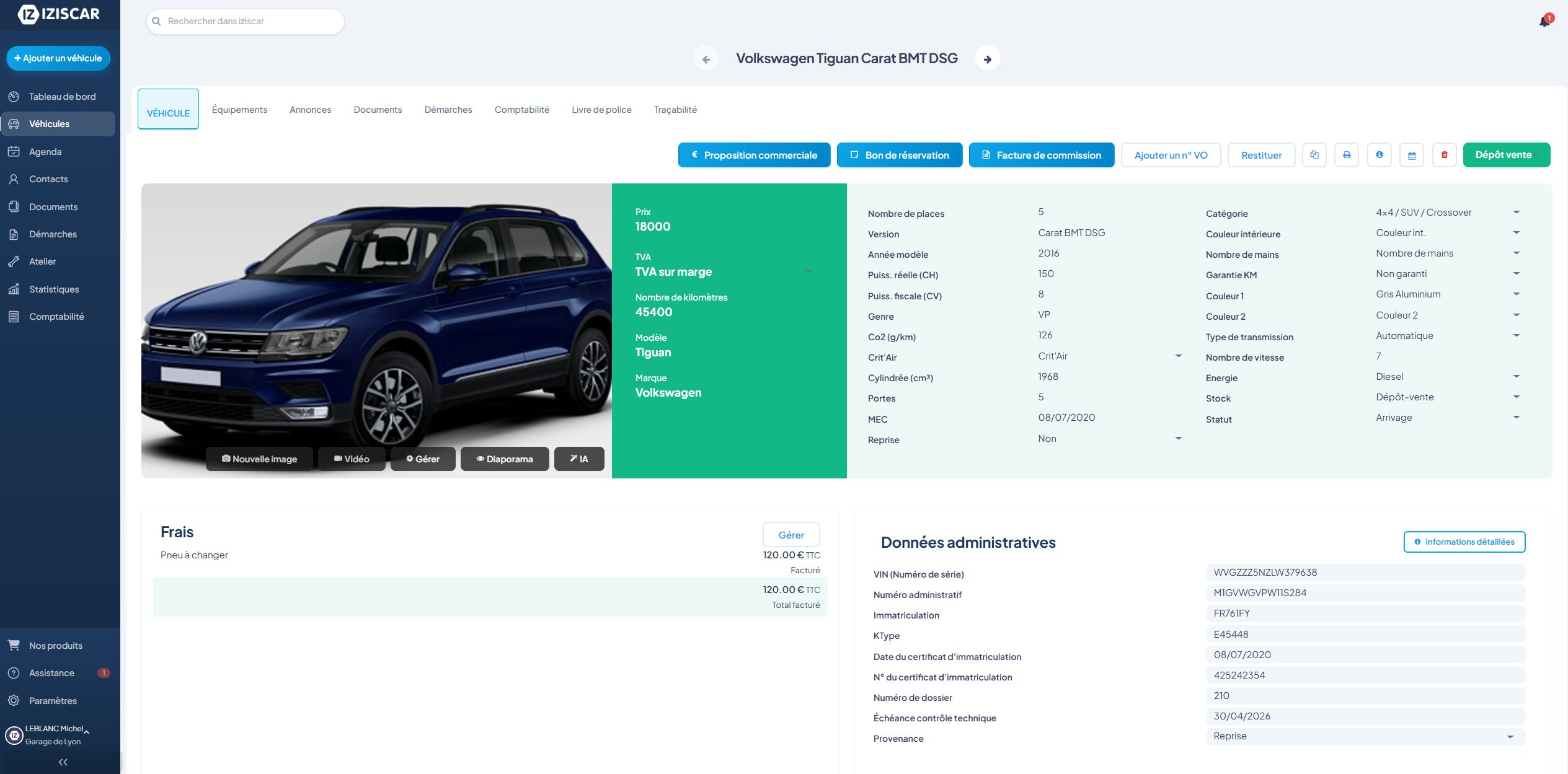1568x774 pixels.
Task: Click Gérer on the vehicle photo
Action: click(x=423, y=459)
